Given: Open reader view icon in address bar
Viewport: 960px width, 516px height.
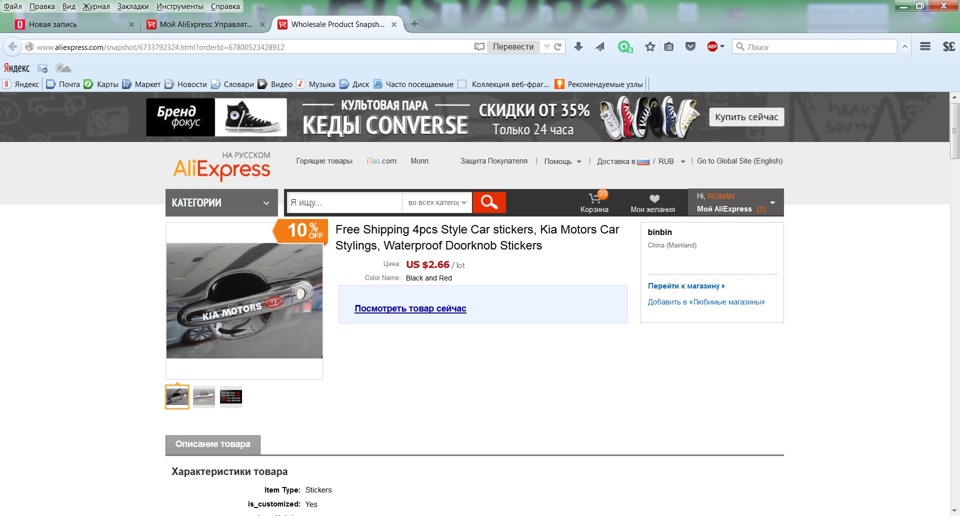Looking at the screenshot, I should point(479,47).
